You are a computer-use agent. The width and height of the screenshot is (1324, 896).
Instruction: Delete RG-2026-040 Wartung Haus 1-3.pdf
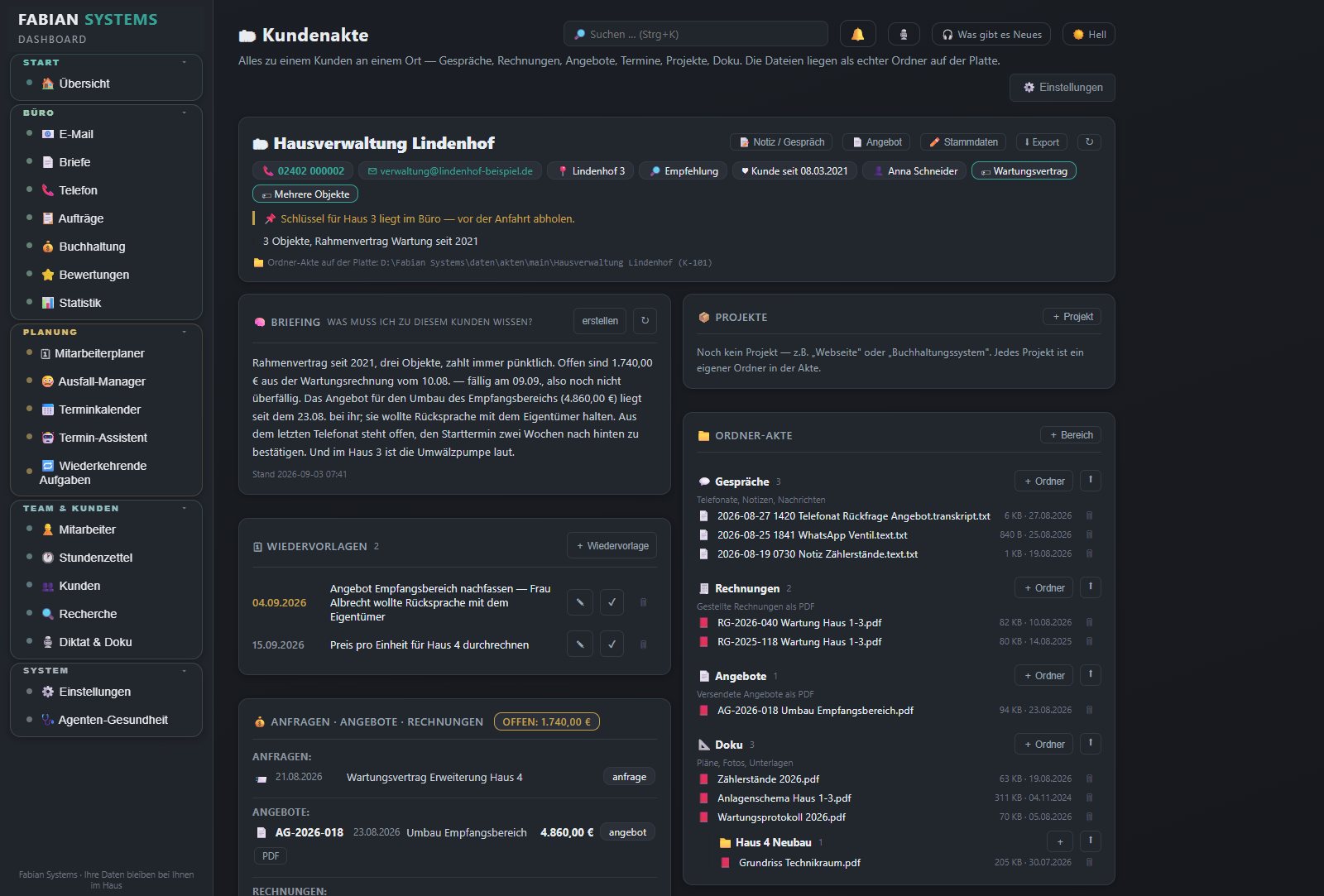(1089, 622)
